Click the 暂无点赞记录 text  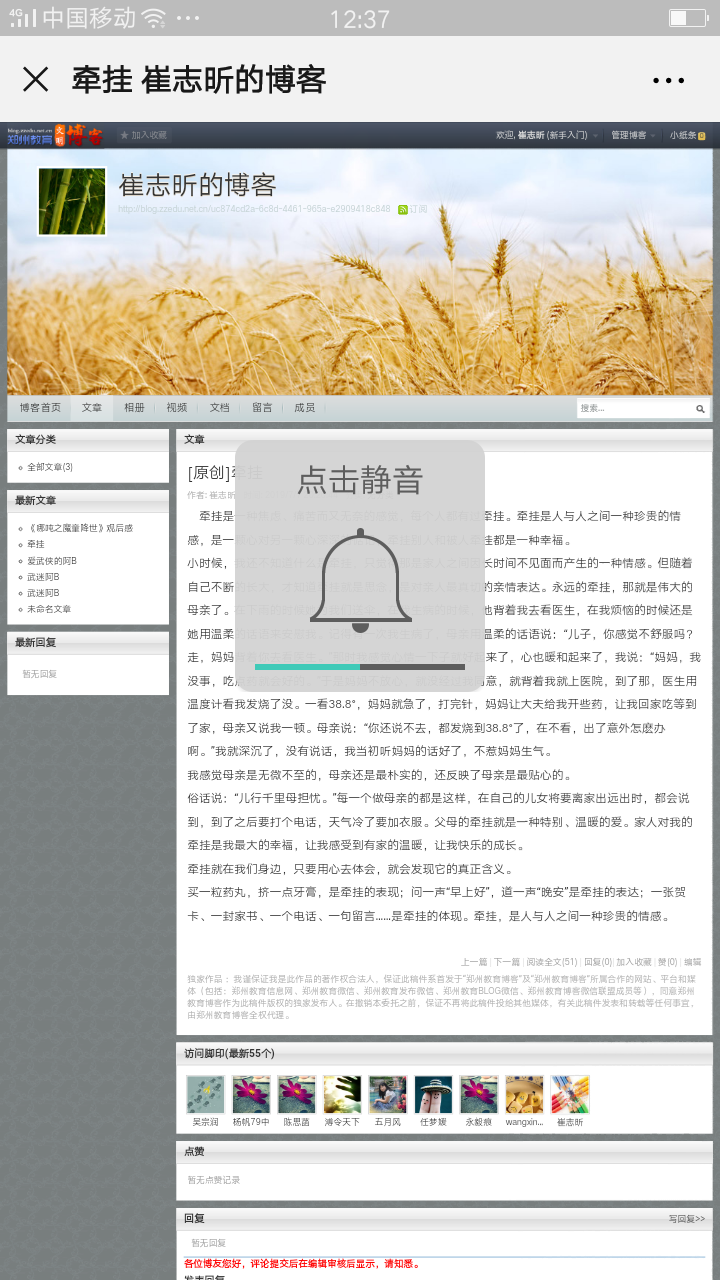(x=213, y=1180)
